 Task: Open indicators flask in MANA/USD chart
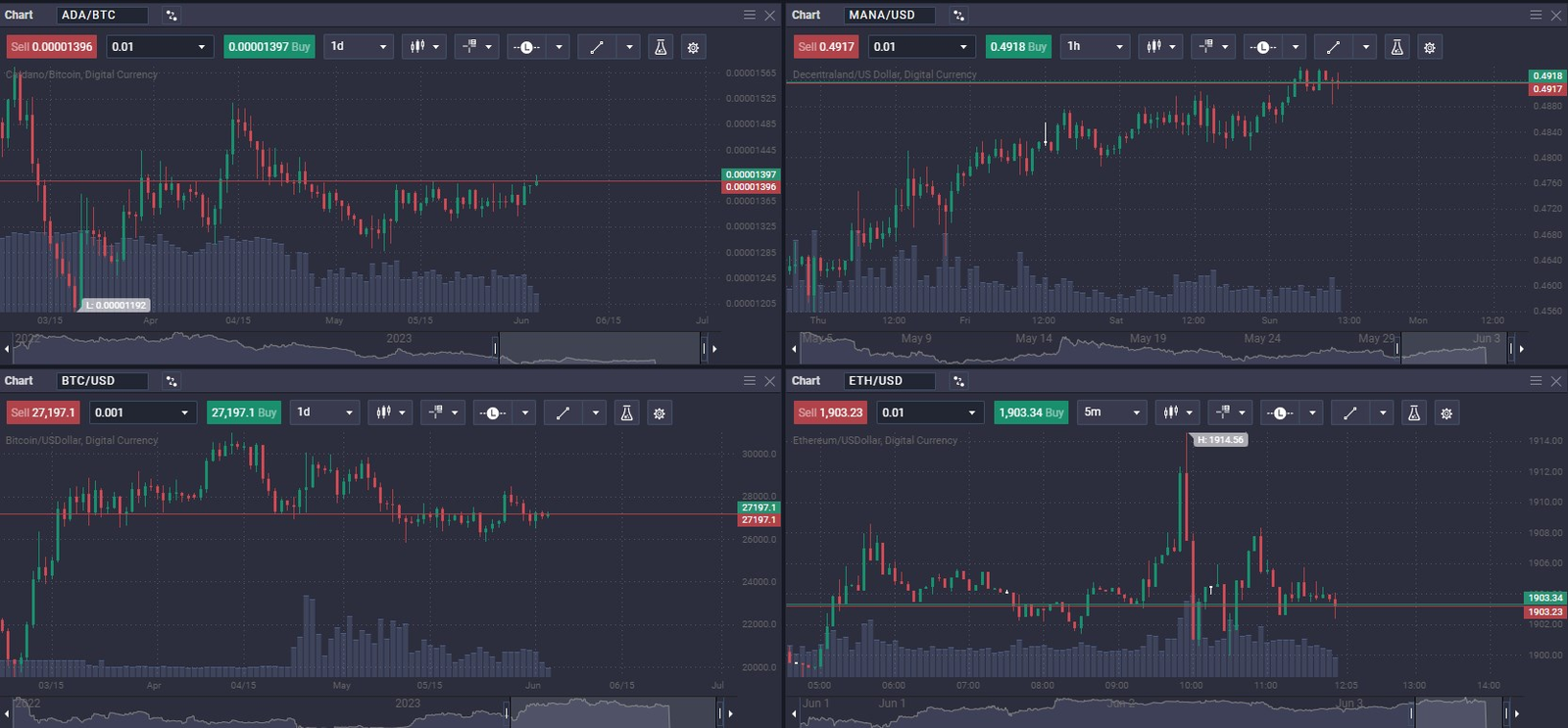(1397, 47)
